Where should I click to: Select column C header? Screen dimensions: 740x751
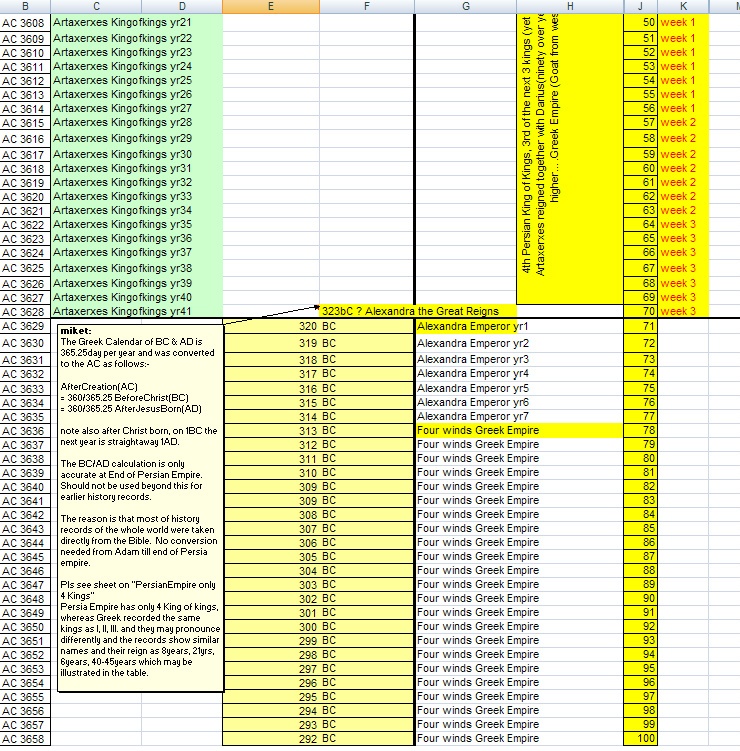(96, 6)
